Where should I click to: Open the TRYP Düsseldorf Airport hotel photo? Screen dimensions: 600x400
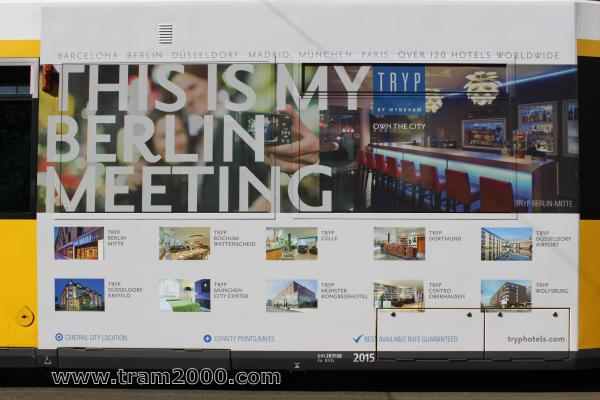coord(507,244)
